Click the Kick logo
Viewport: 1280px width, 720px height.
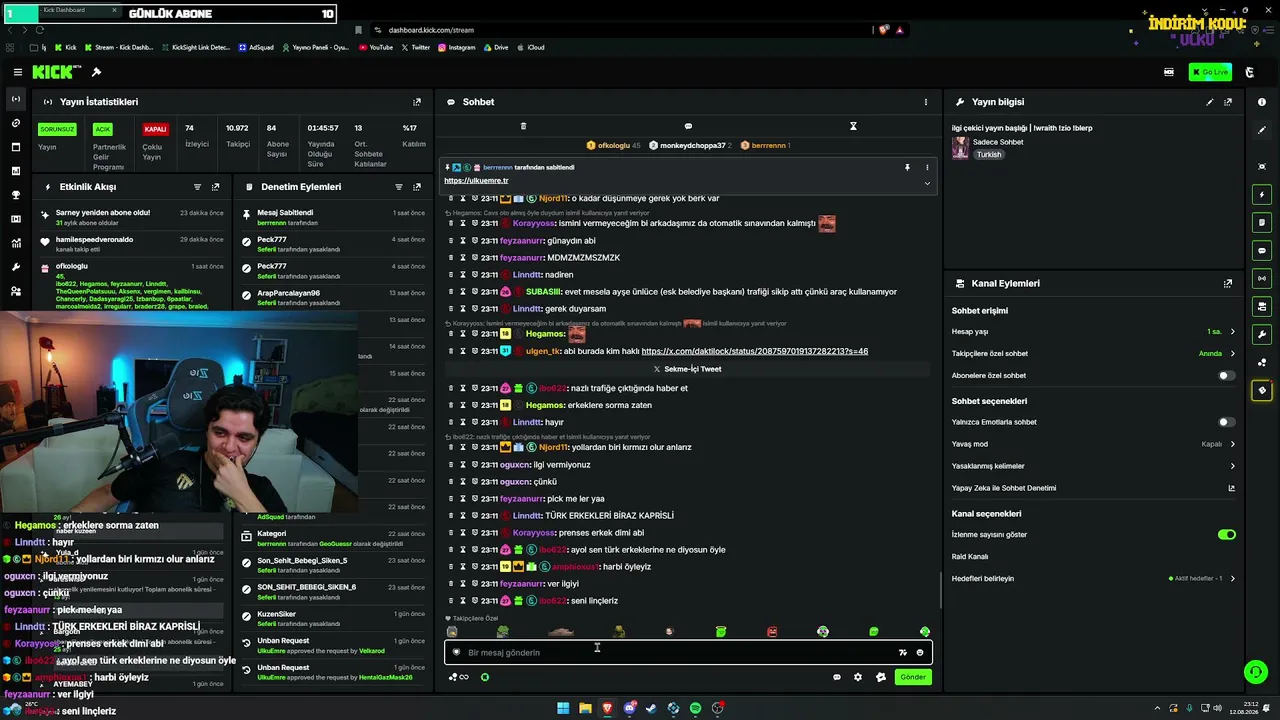[x=55, y=72]
